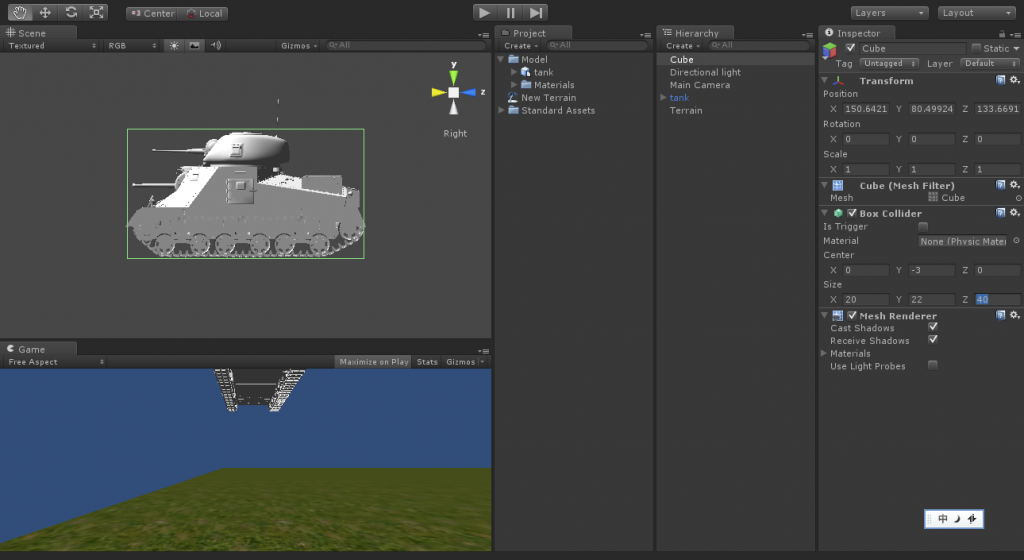Disable the Box Collider checkbox
Image resolution: width=1024 pixels, height=560 pixels.
click(852, 213)
